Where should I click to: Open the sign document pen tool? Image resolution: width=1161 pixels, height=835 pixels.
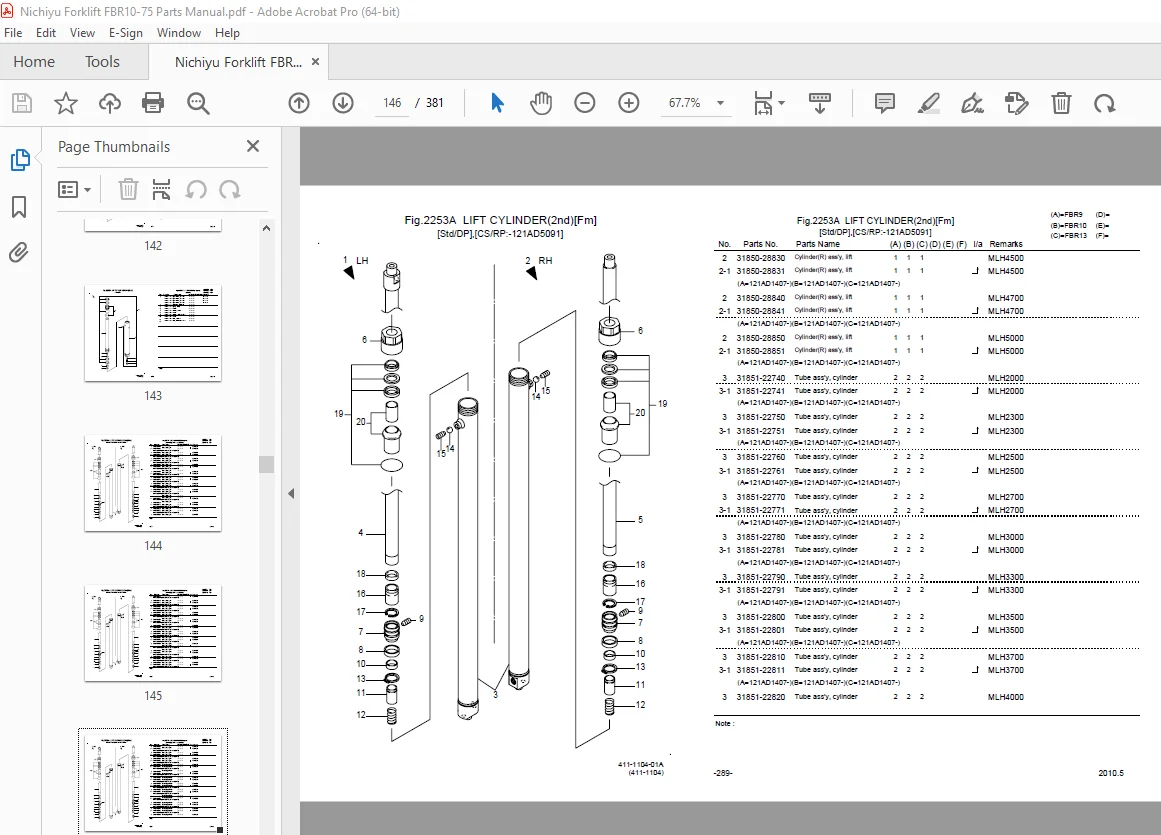point(972,103)
